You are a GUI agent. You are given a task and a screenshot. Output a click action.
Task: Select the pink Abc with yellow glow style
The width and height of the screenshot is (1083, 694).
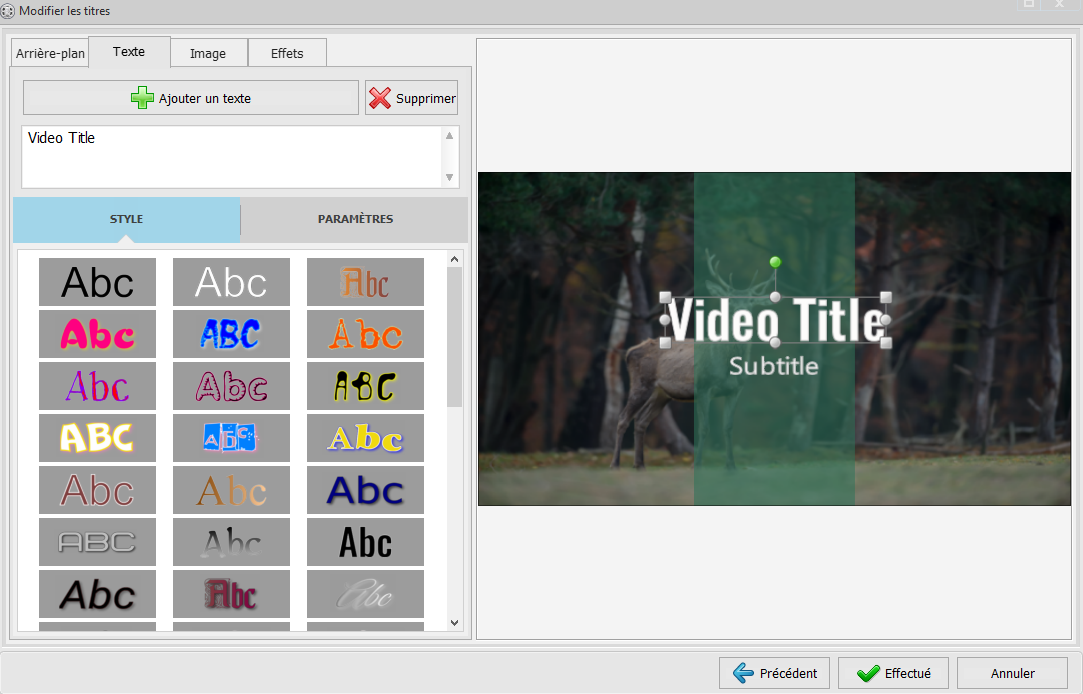tap(97, 334)
